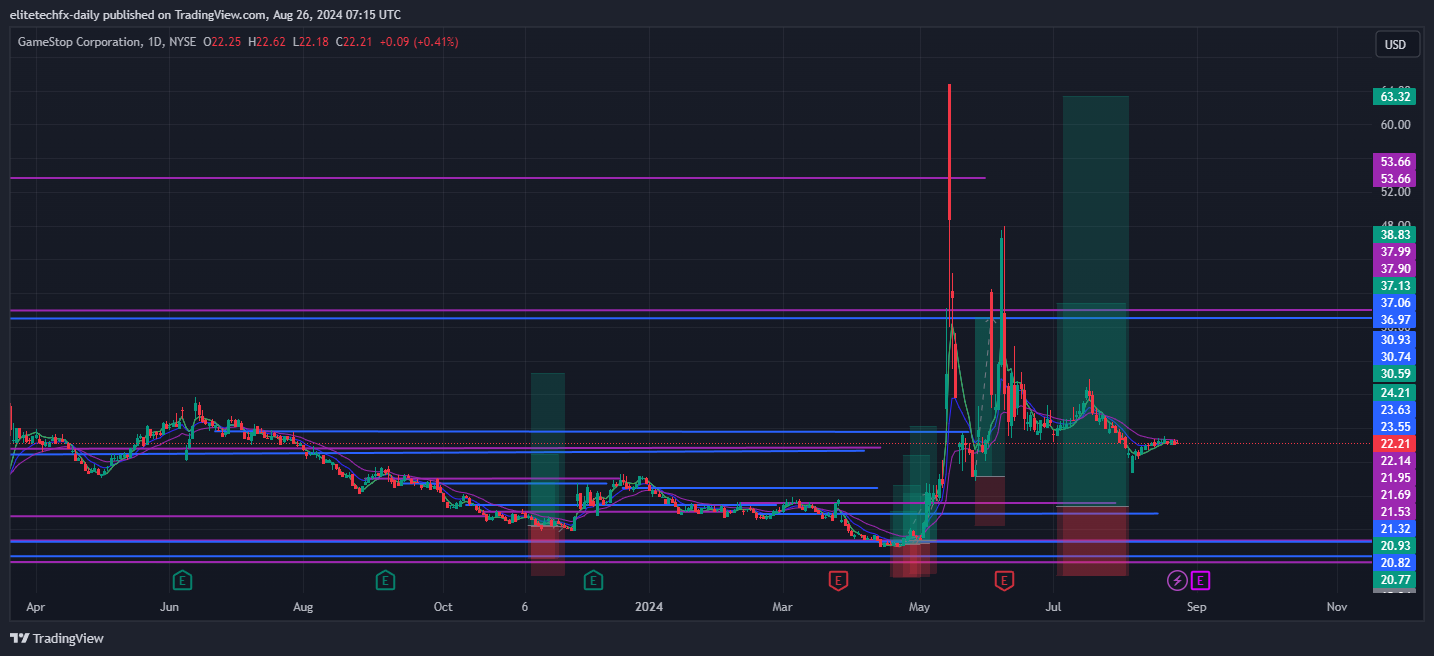Select the 36.97 blue price label
Screen dimensions: 1434x656
pyautogui.click(x=1394, y=320)
